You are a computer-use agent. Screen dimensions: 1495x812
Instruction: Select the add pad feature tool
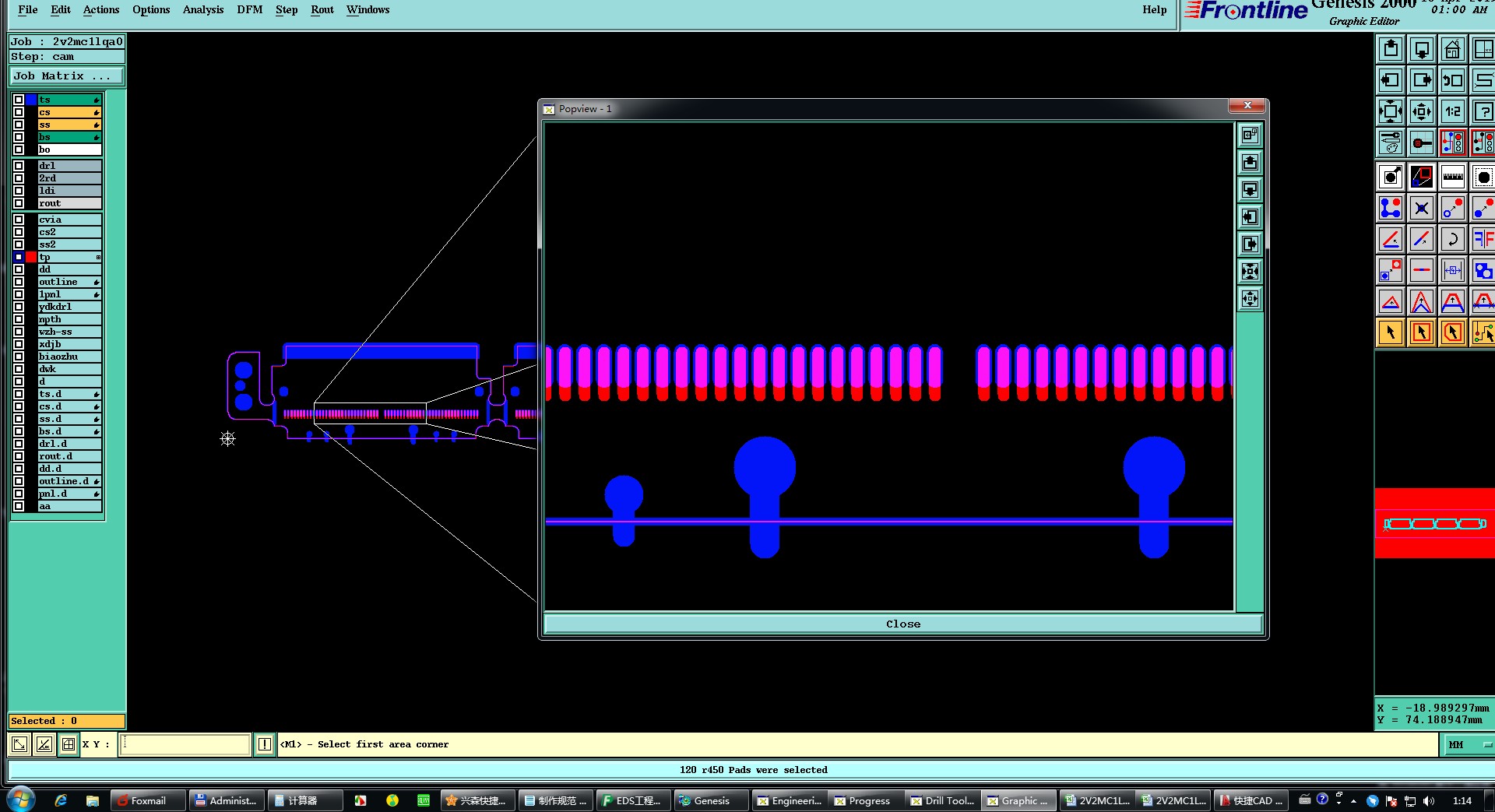tap(1391, 177)
